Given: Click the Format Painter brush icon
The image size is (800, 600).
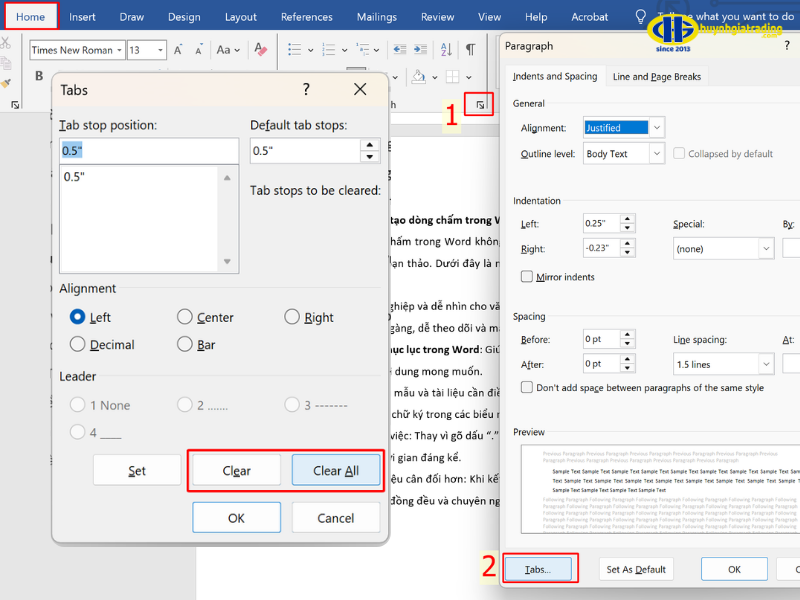Looking at the screenshot, I should (x=6, y=83).
